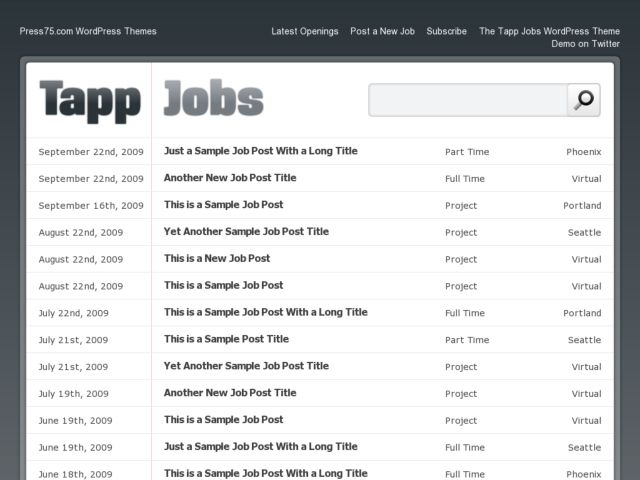Open the July 21st Virtual project job post
The height and width of the screenshot is (480, 640).
point(247,366)
